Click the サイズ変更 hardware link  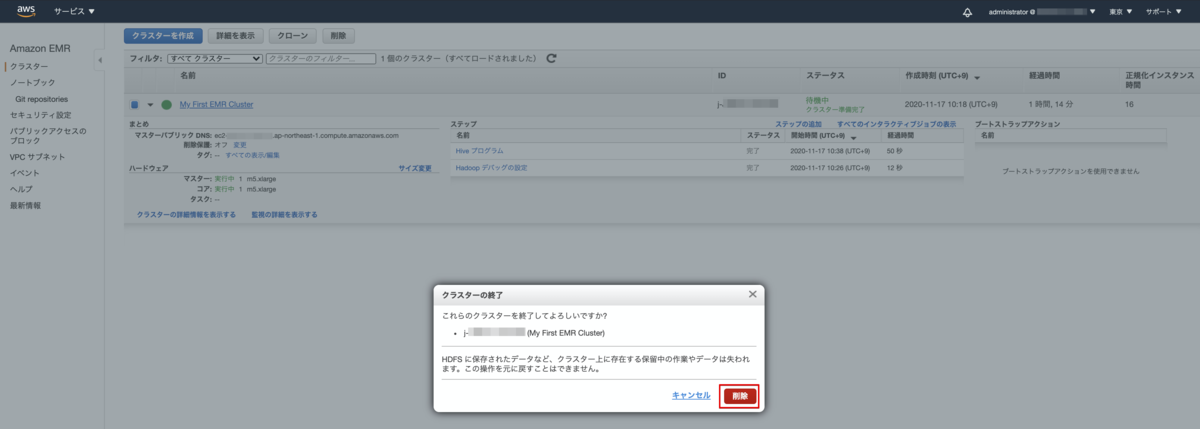415,168
